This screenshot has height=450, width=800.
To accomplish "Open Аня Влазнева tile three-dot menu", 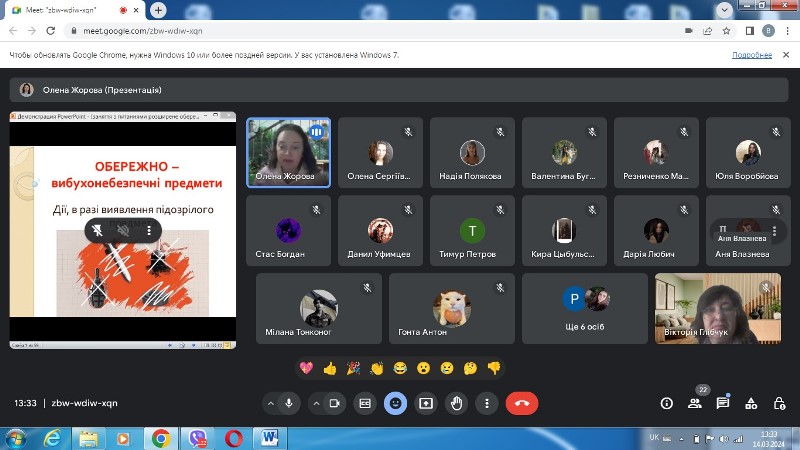I will pos(774,231).
